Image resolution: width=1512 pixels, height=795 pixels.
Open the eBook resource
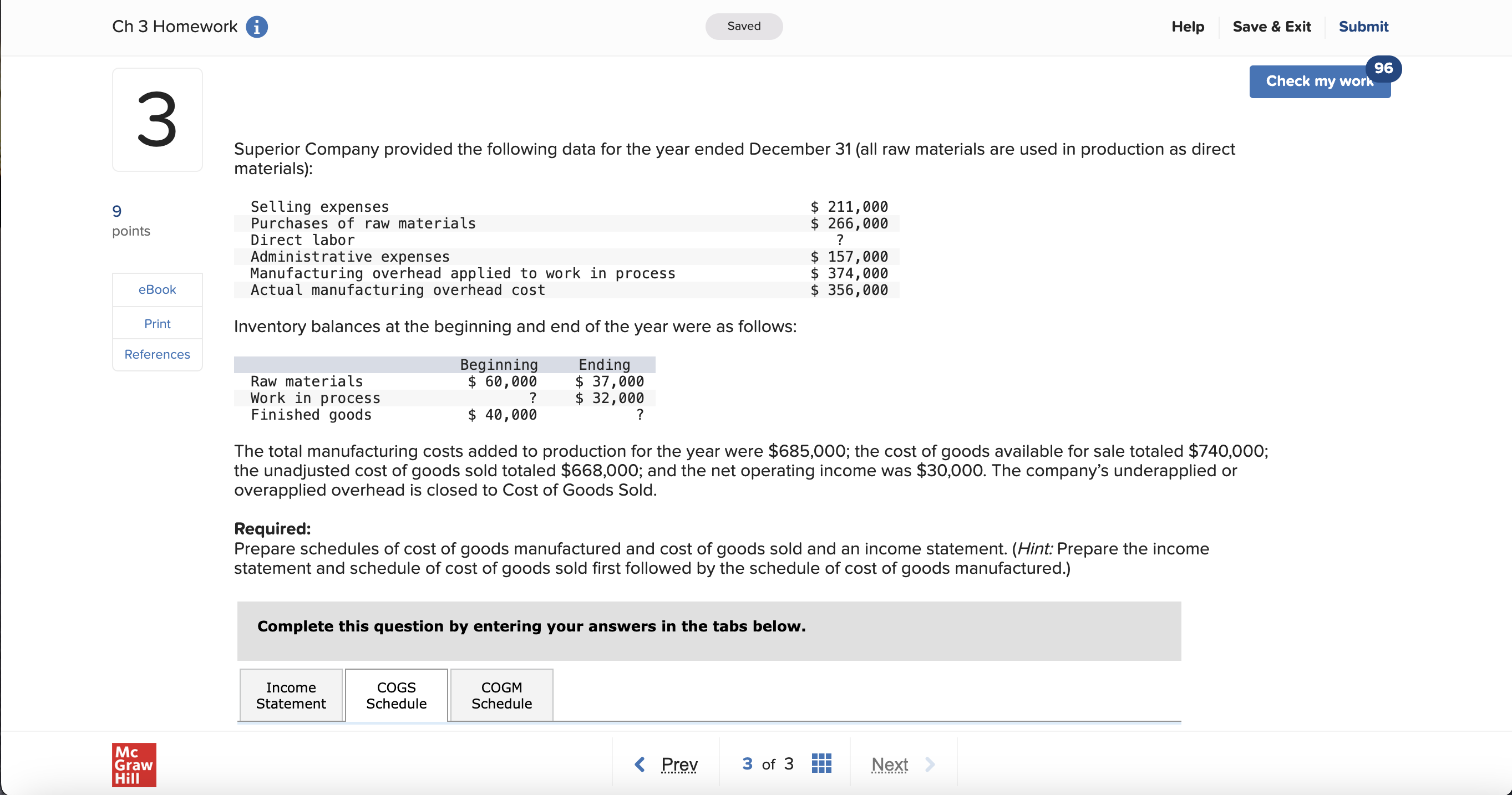click(157, 289)
